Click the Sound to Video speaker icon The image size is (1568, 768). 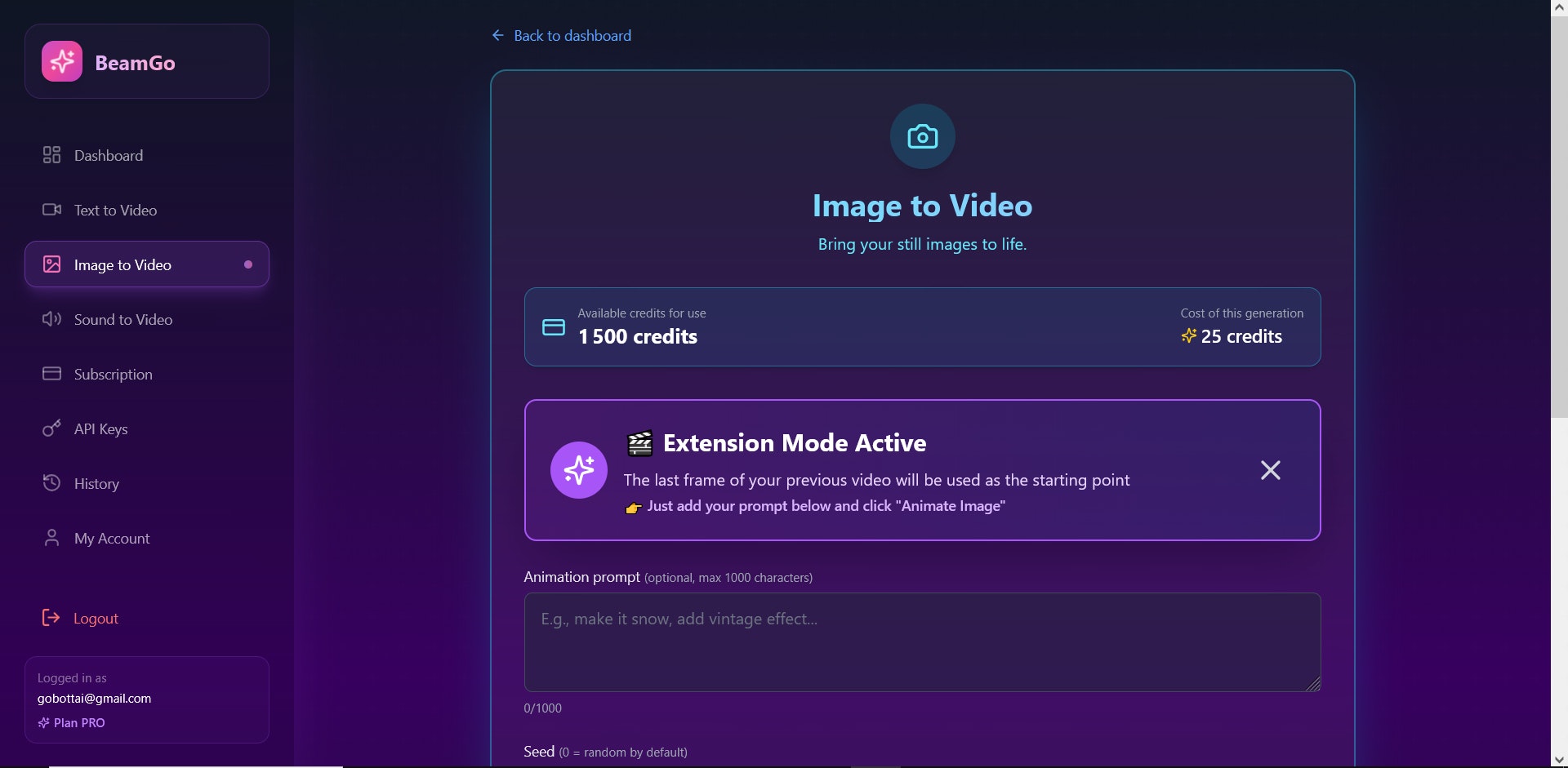51,319
